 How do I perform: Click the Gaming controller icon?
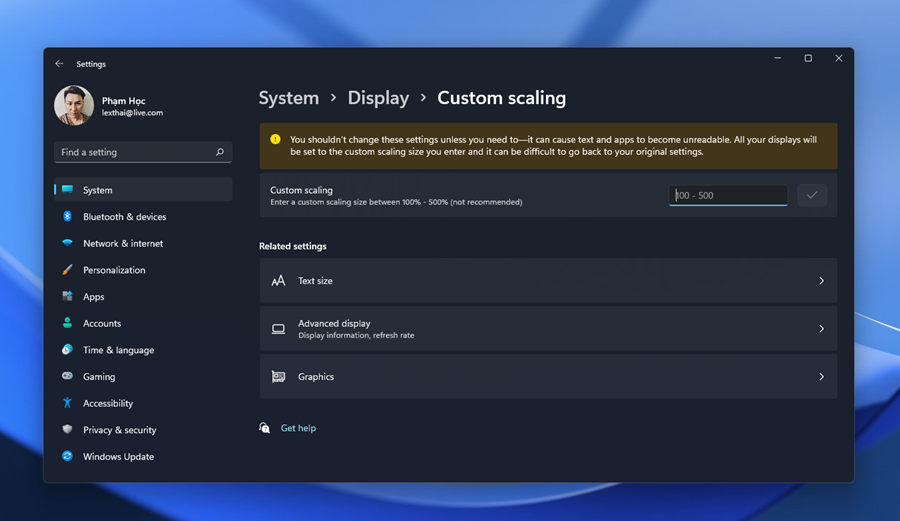(67, 376)
